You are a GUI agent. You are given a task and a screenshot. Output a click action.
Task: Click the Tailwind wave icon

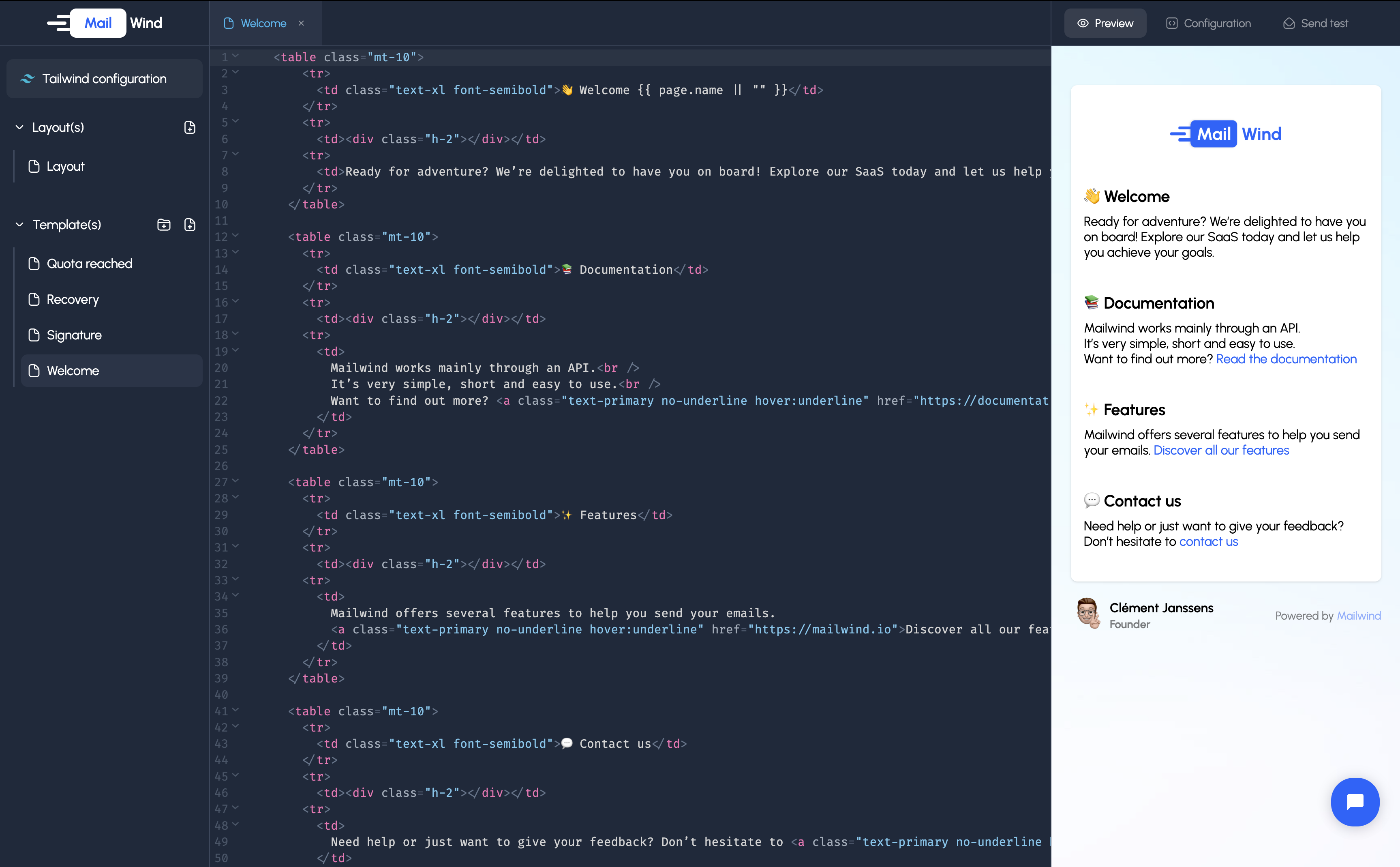[28, 79]
